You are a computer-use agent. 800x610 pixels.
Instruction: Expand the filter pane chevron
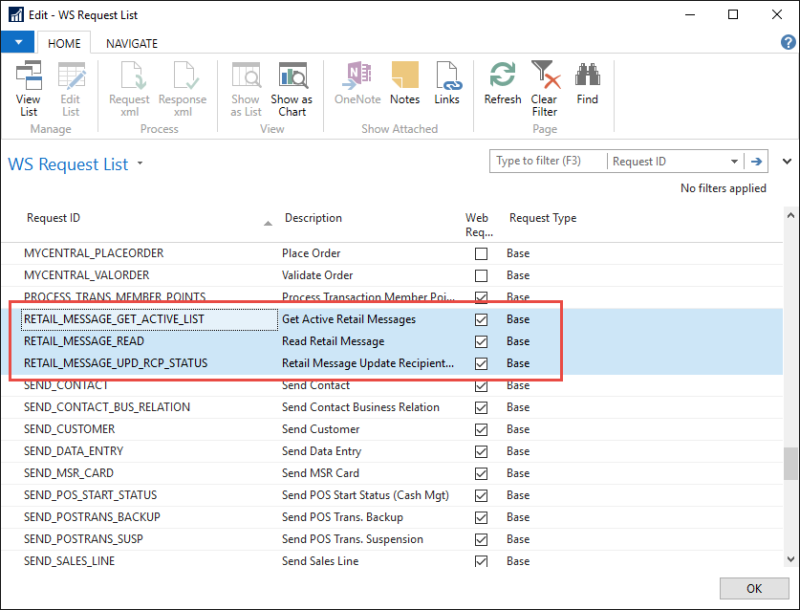[x=786, y=161]
